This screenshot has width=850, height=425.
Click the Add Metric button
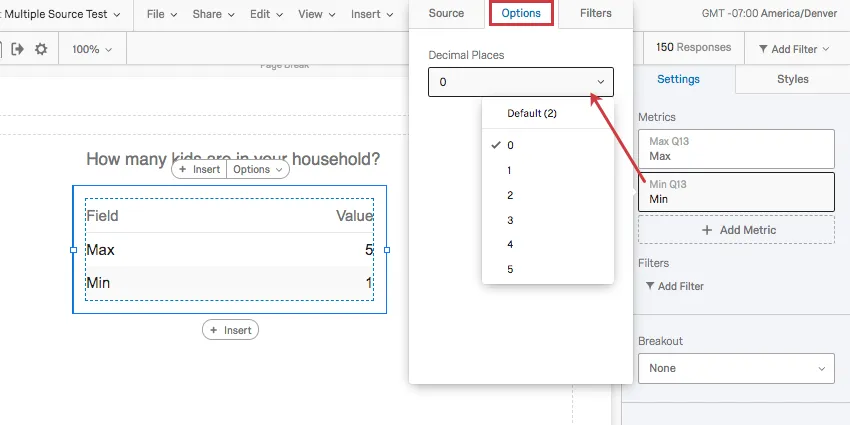(736, 230)
